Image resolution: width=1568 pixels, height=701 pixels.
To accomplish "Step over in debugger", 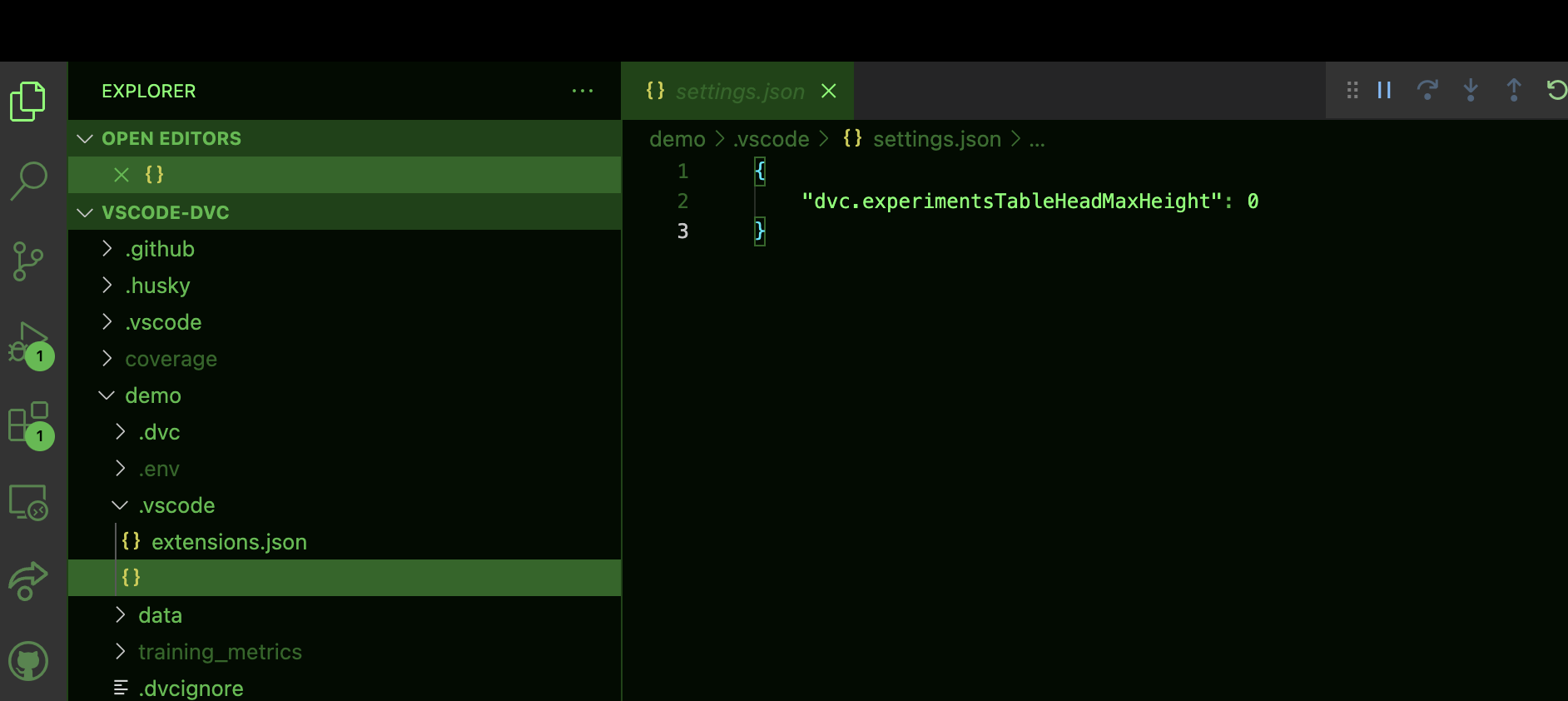I will click(x=1427, y=90).
